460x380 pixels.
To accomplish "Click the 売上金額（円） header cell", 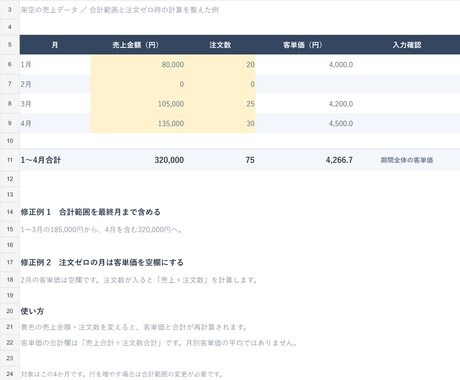I will coord(137,45).
